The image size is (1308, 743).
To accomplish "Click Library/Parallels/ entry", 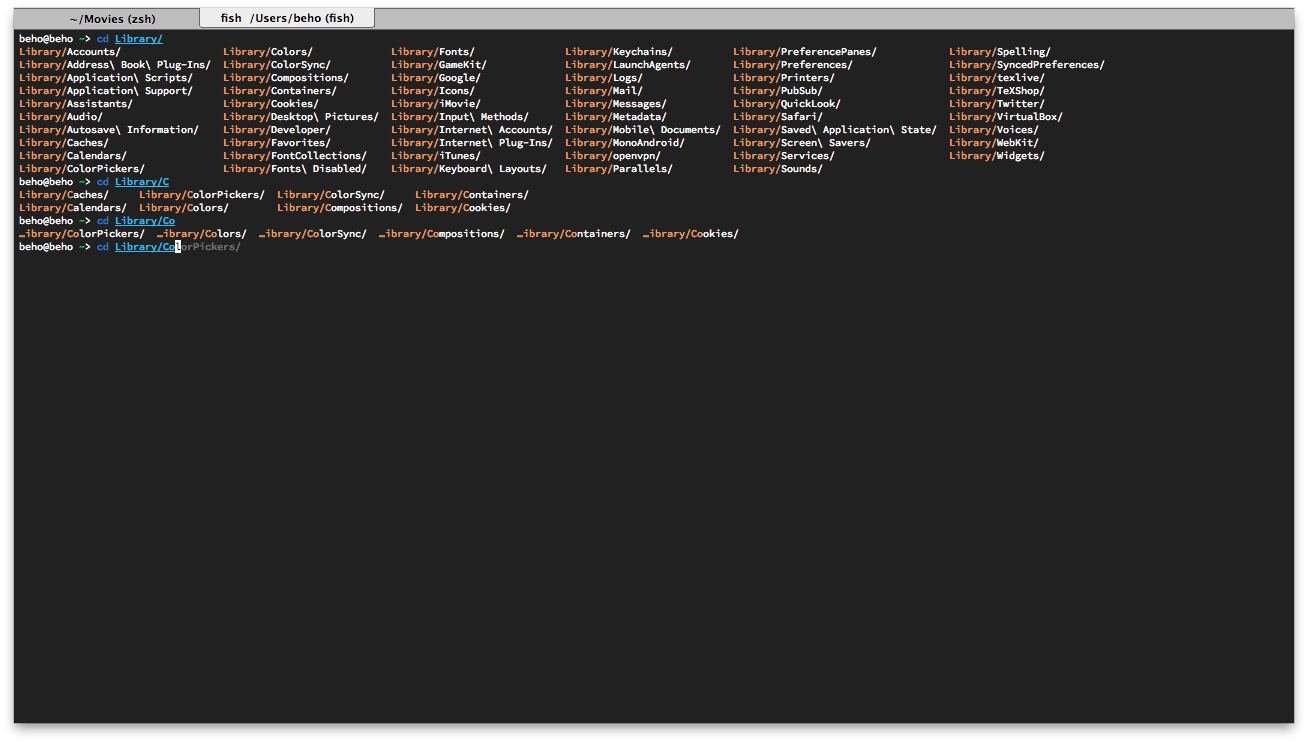I will click(619, 169).
